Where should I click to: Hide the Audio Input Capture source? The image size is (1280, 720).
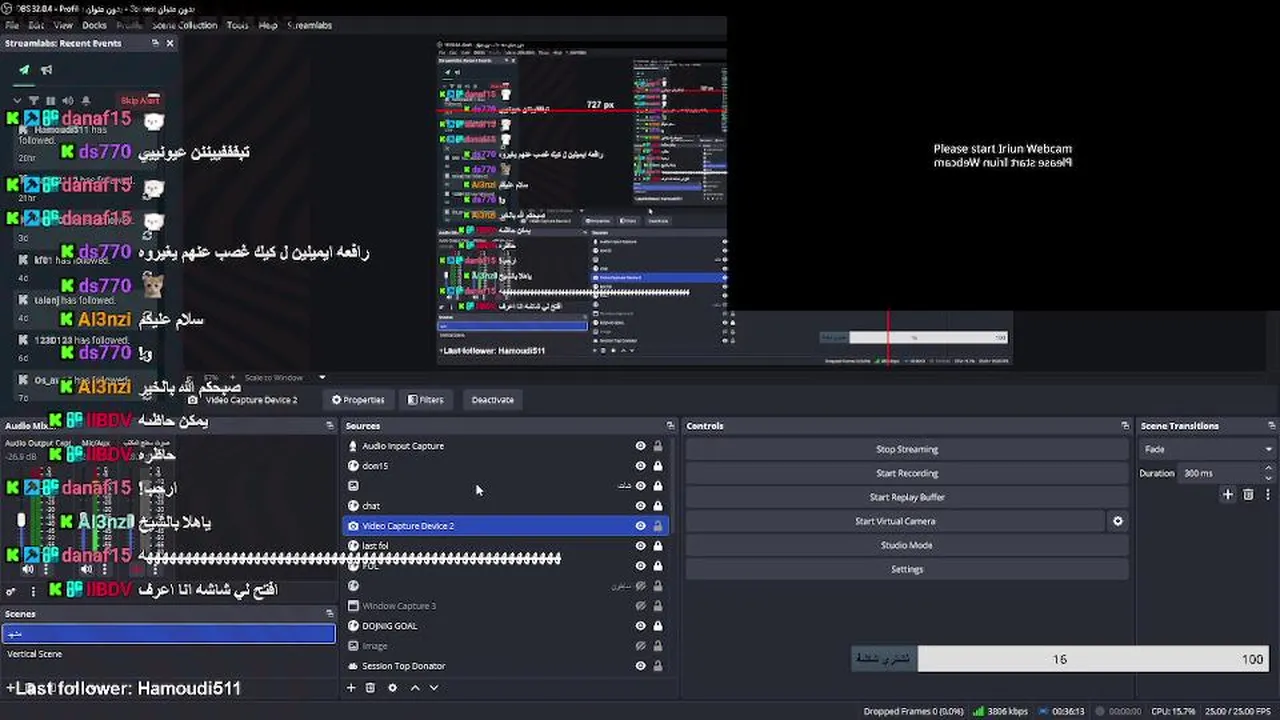pos(641,446)
